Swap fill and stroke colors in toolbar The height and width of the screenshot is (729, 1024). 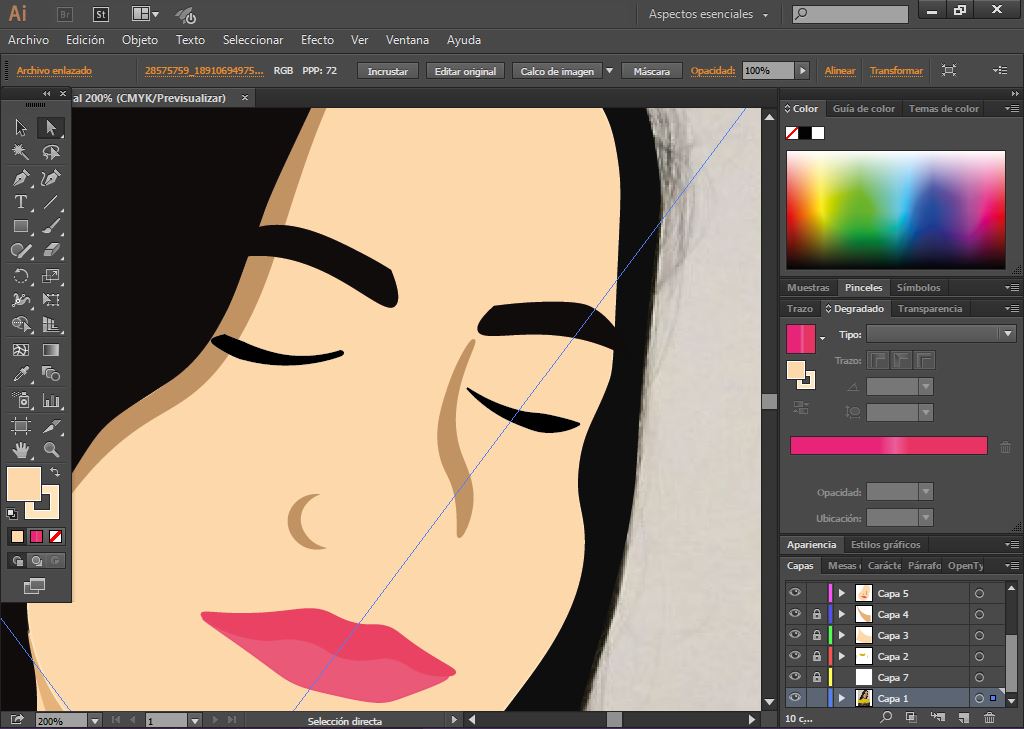[x=55, y=472]
